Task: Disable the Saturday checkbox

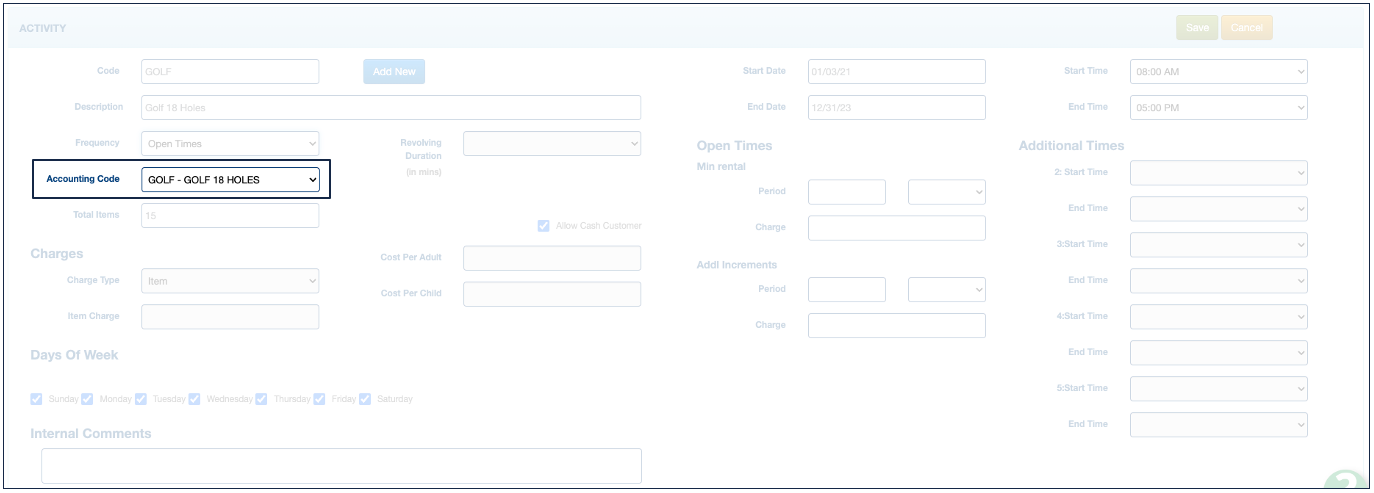Action: point(365,399)
